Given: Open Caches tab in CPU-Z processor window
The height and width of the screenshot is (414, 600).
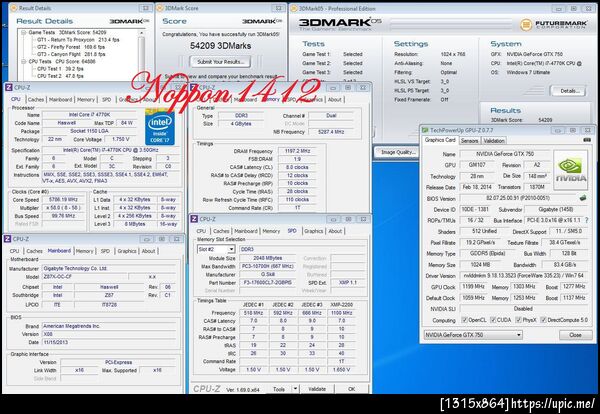Looking at the screenshot, I should (36, 99).
